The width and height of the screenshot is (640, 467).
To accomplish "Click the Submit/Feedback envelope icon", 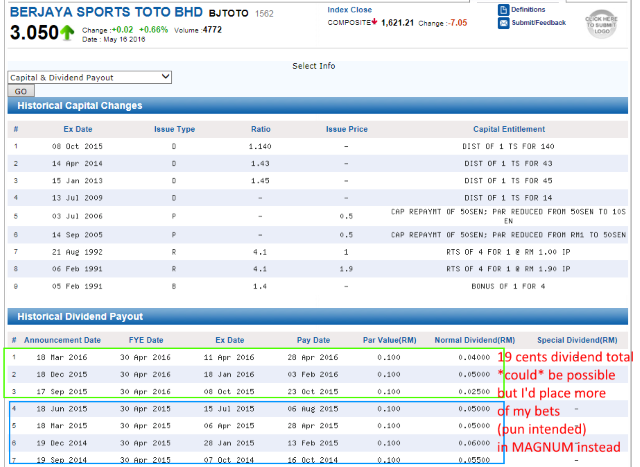I will tap(503, 23).
